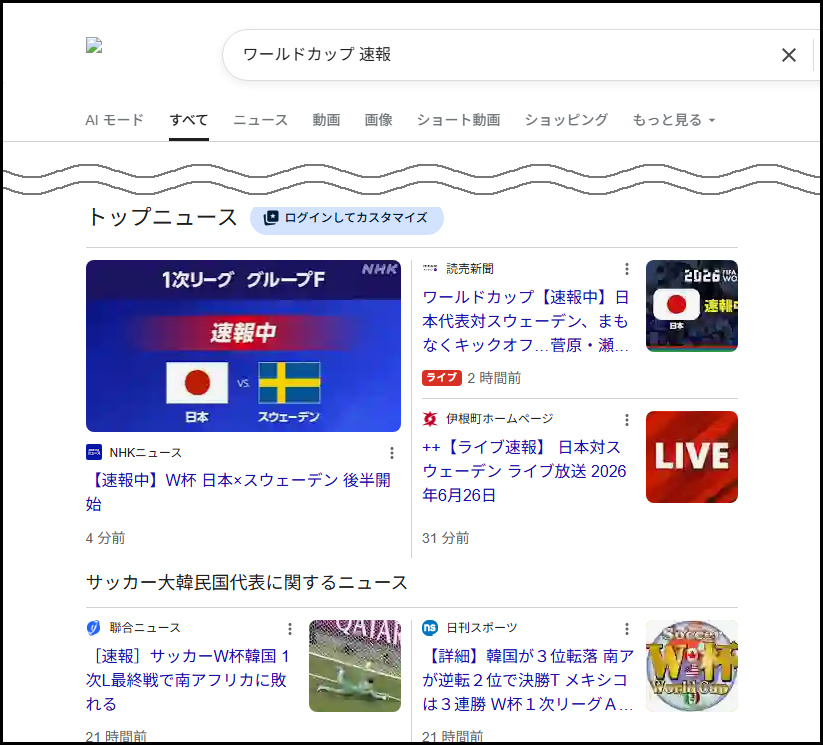Screen dimensions: 823x745
Task: Click the 聯合ニュース favicon
Action: [x=93, y=628]
